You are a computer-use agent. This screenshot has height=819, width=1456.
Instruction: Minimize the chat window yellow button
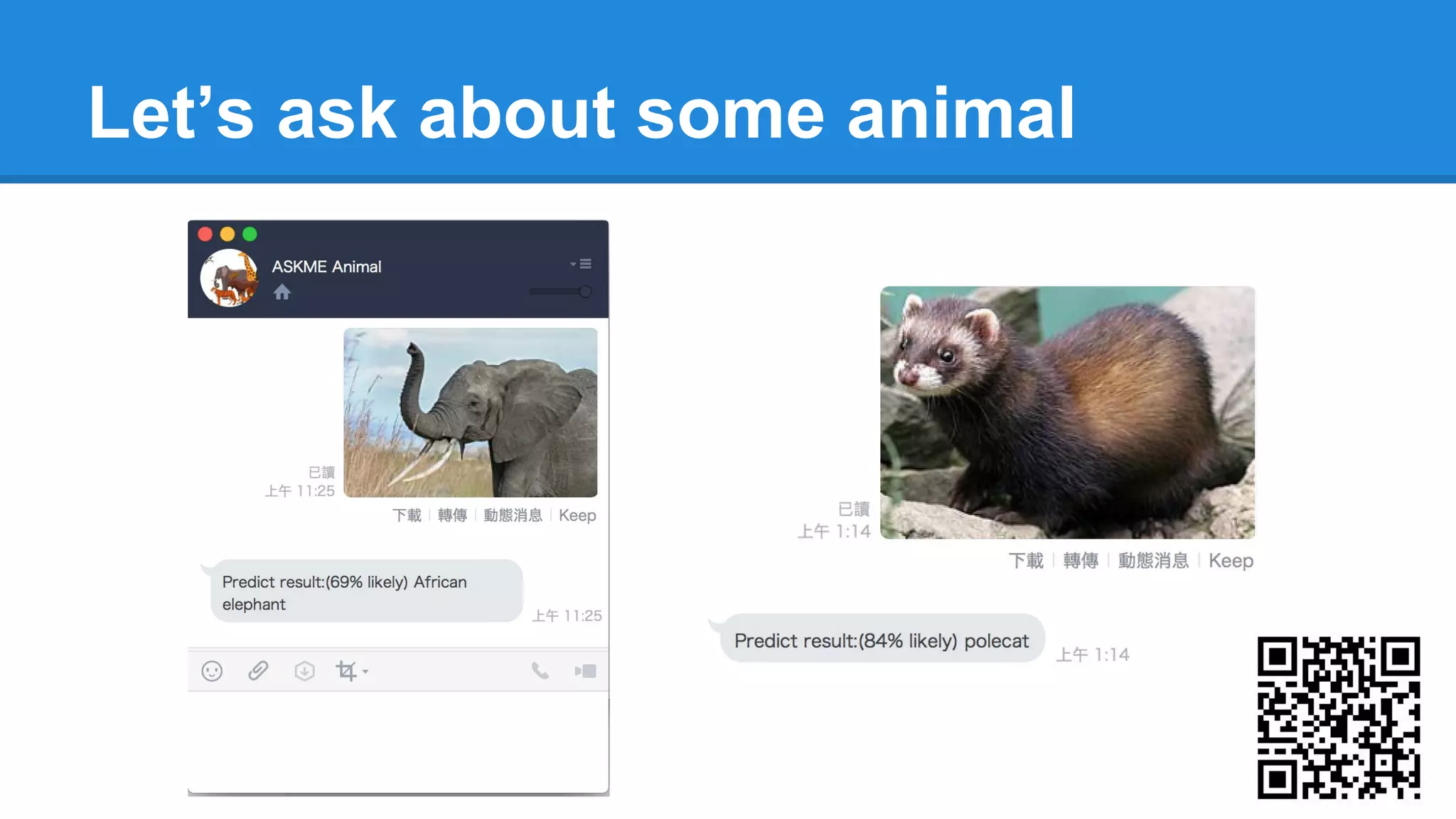[x=227, y=234]
